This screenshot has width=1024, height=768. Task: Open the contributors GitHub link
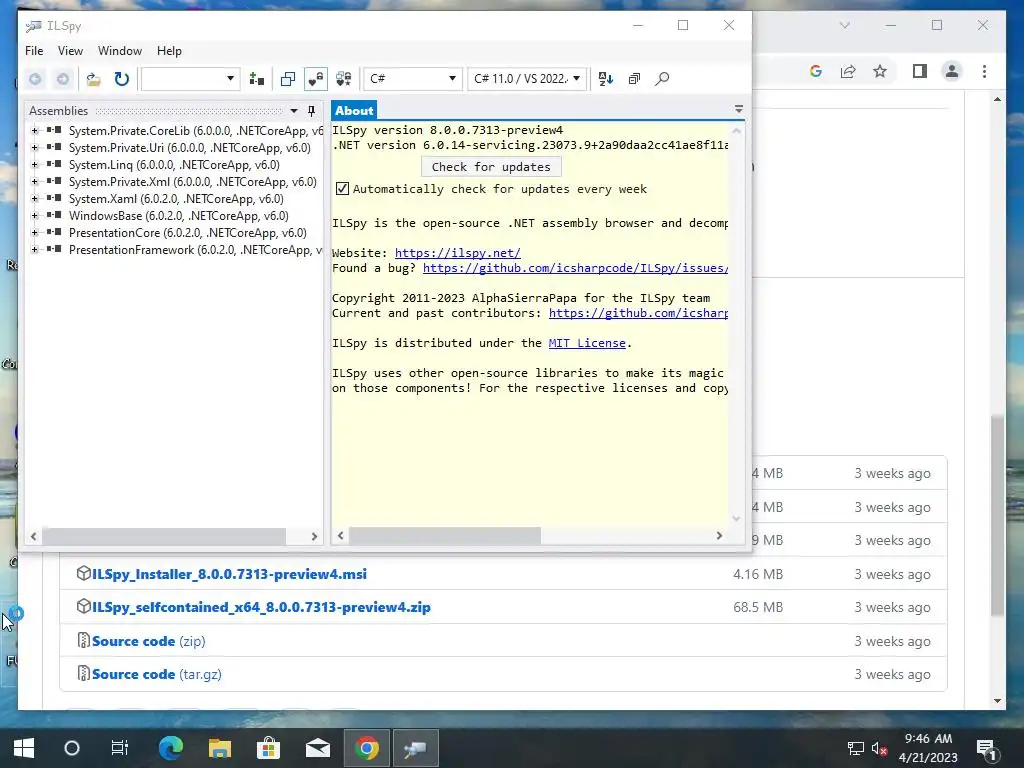pyautogui.click(x=638, y=313)
